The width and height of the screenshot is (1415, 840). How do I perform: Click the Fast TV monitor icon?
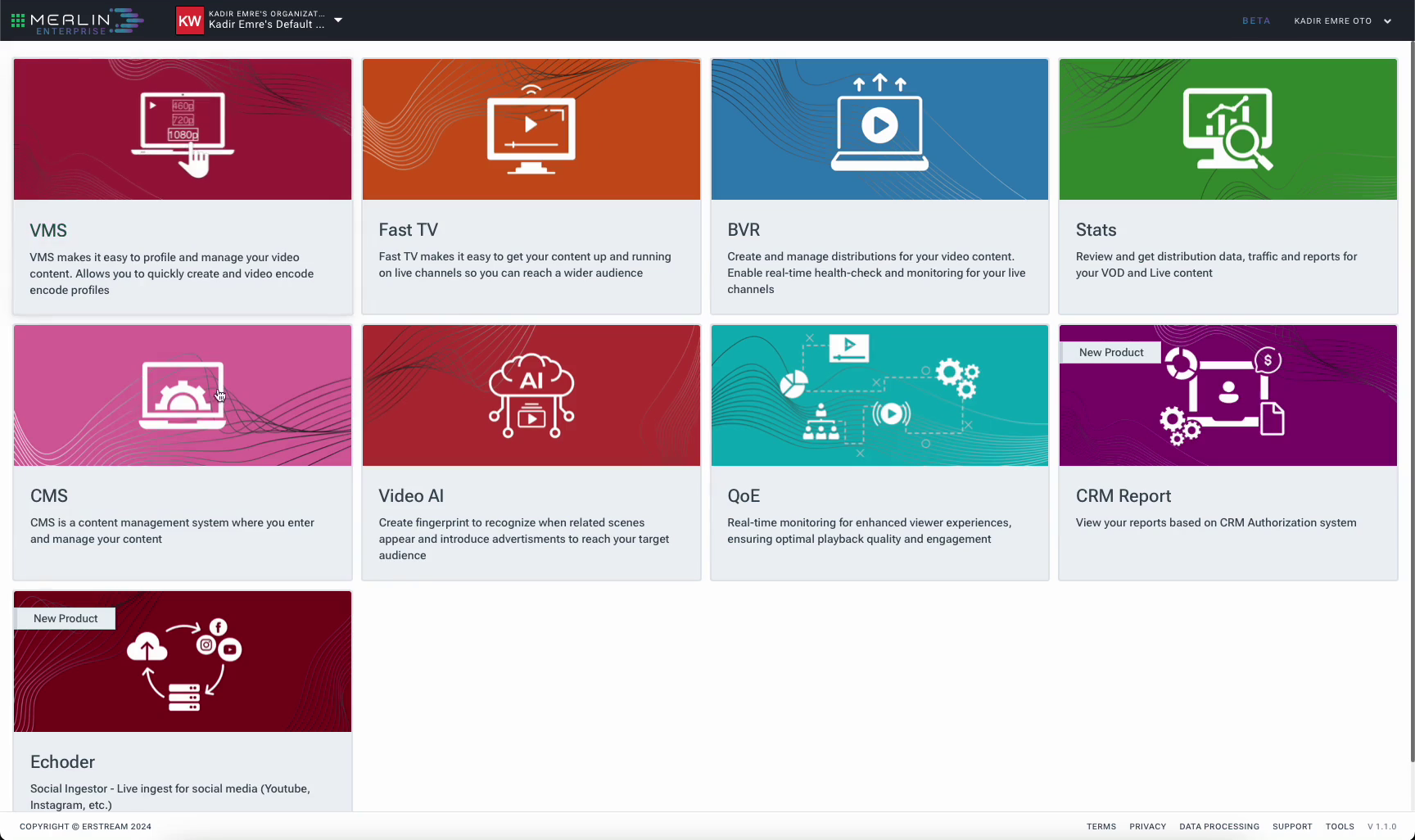pyautogui.click(x=531, y=130)
